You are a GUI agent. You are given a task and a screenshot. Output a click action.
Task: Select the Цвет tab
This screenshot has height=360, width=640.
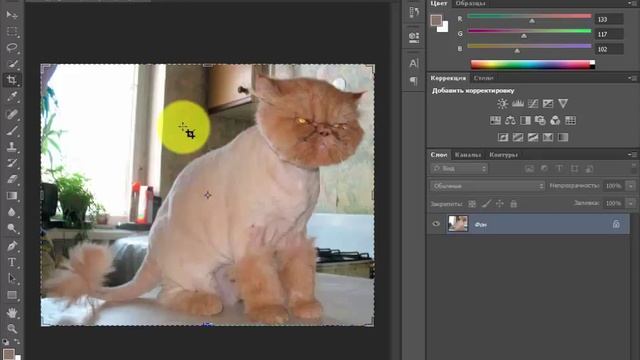click(439, 3)
